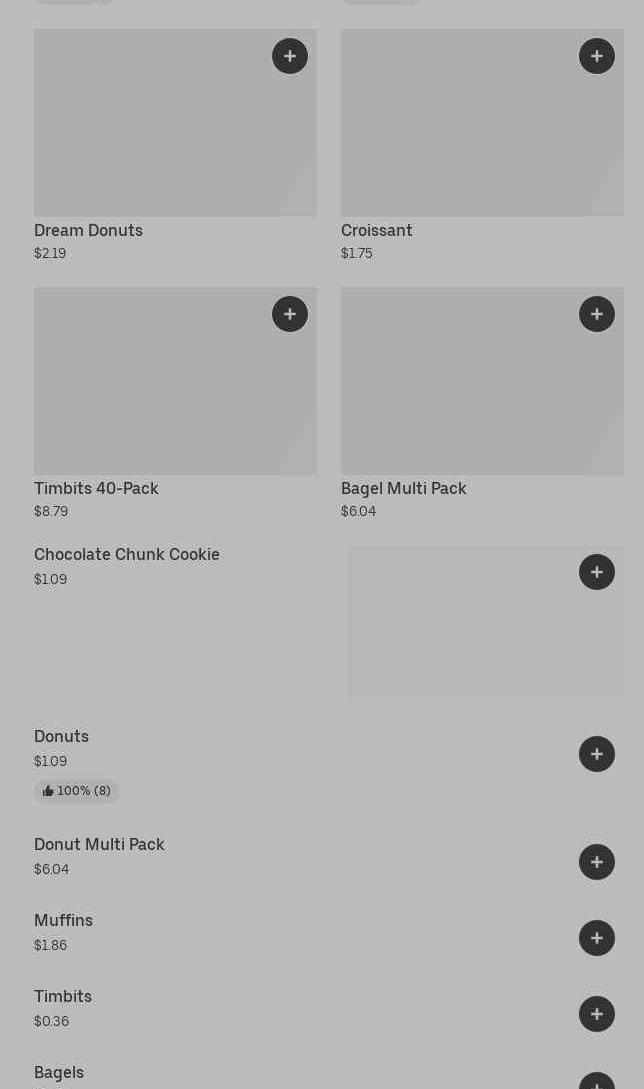
Task: Add Dream Donuts with plus icon
Action: click(290, 56)
